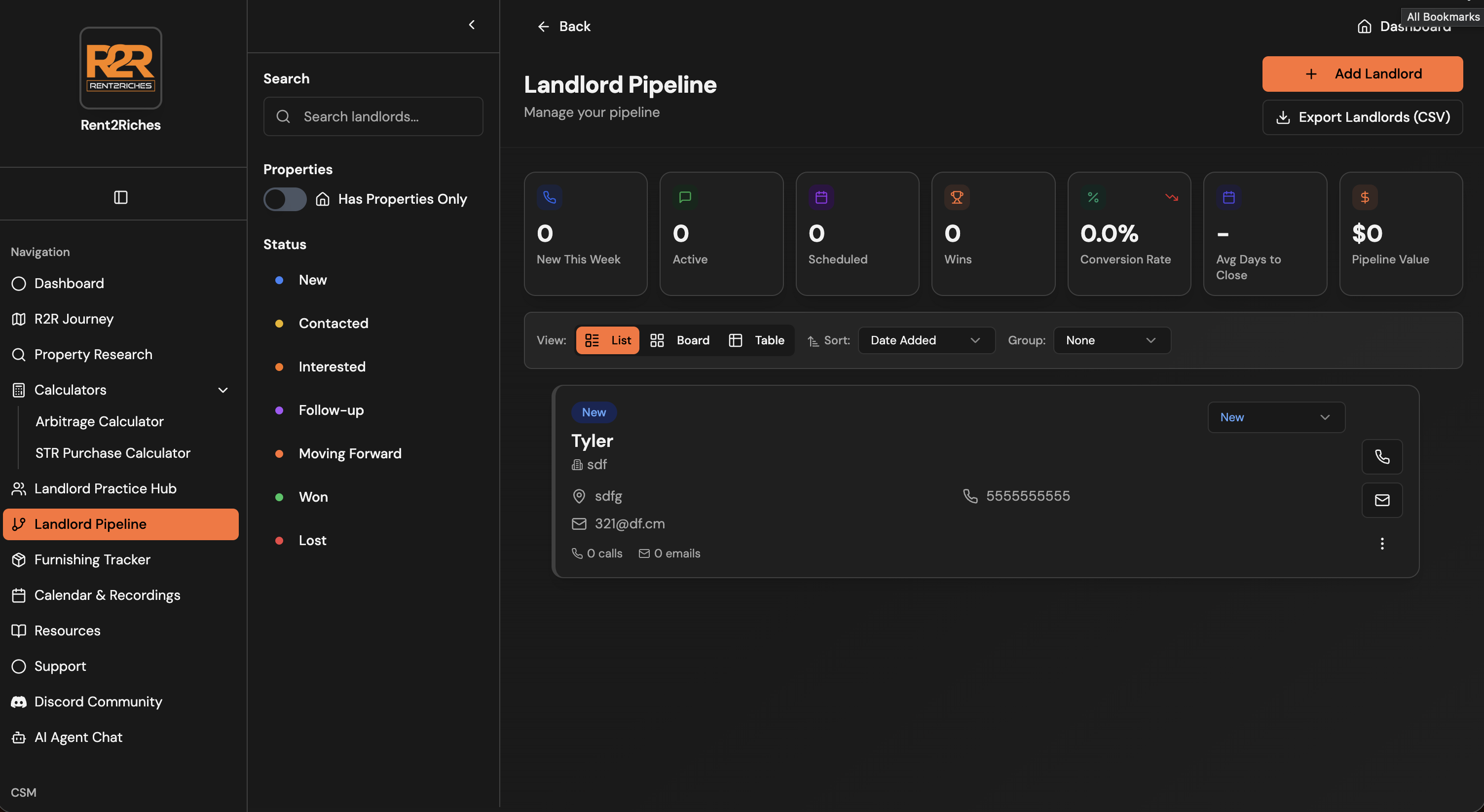This screenshot has width=1484, height=812.
Task: Filter by the Contacted status
Action: click(333, 323)
